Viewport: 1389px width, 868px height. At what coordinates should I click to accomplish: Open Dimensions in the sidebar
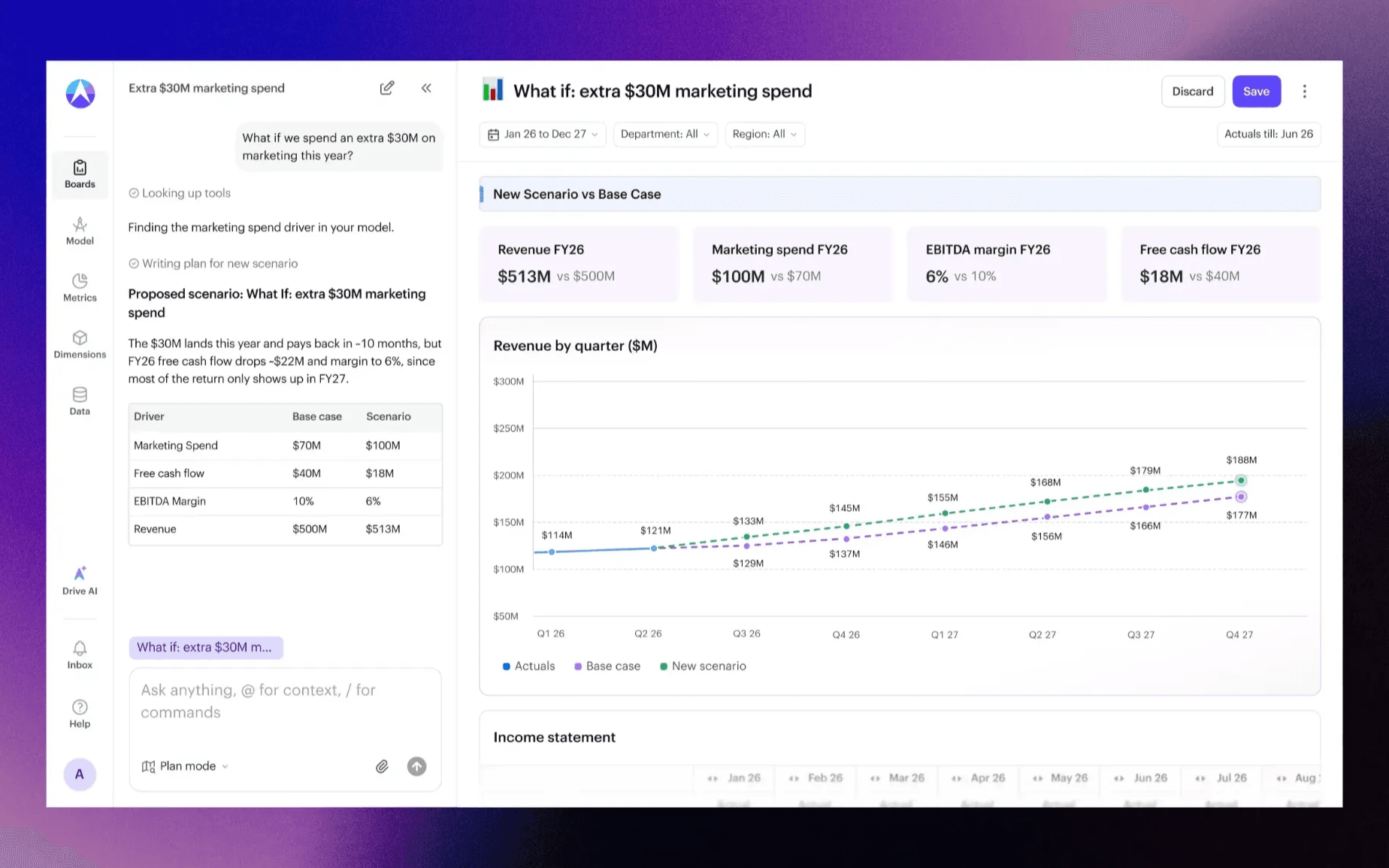80,345
